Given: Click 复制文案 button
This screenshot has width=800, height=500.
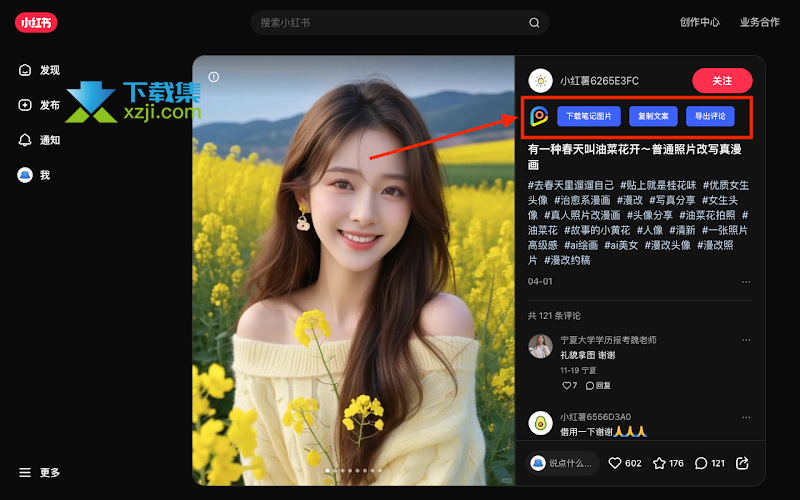Looking at the screenshot, I should [653, 116].
